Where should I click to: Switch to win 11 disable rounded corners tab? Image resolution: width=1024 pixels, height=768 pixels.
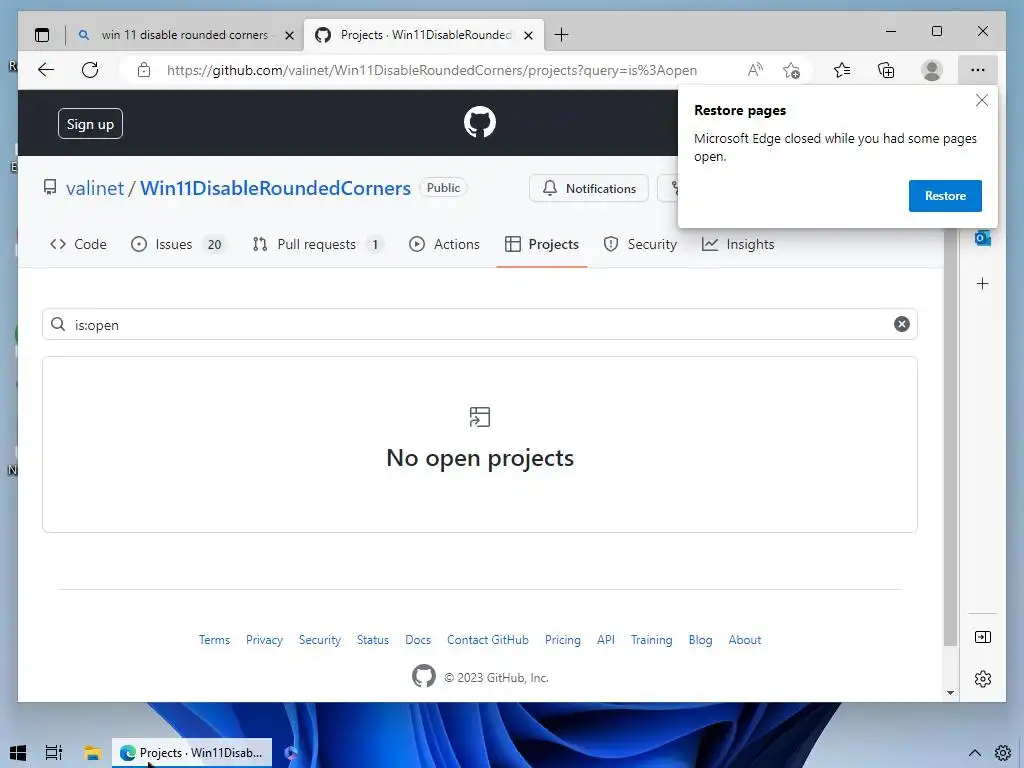coord(184,35)
